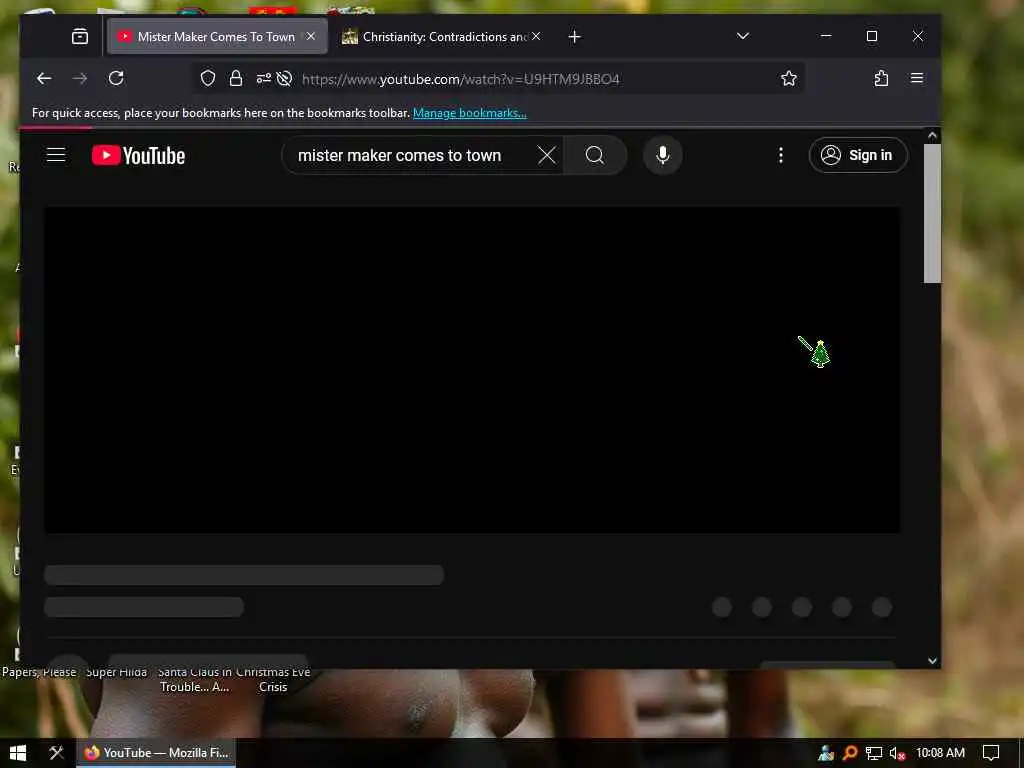The width and height of the screenshot is (1024, 768).
Task: Open Firefox View tab list icon
Action: tap(80, 37)
